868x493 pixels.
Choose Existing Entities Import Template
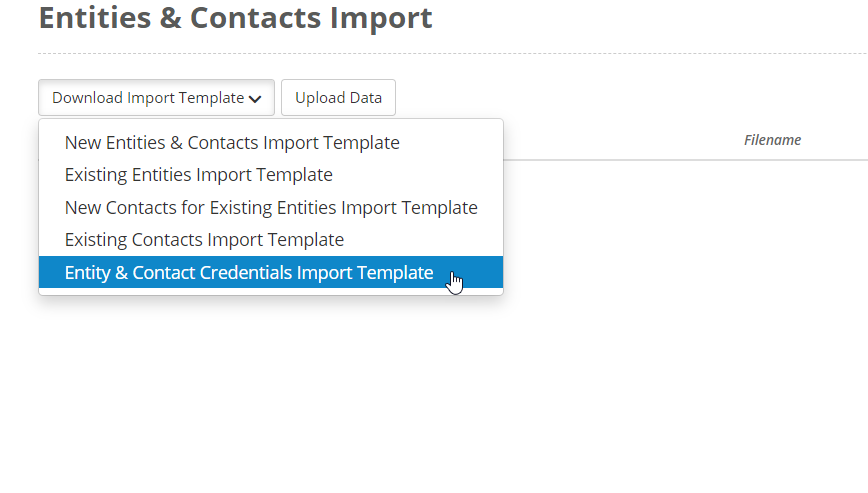(x=271, y=175)
